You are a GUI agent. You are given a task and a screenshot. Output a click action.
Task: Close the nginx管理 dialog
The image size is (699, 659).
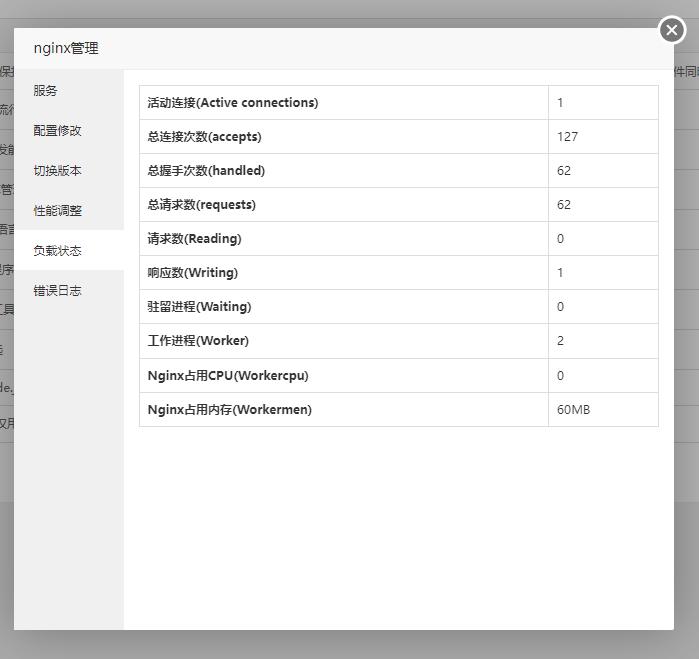point(671,30)
